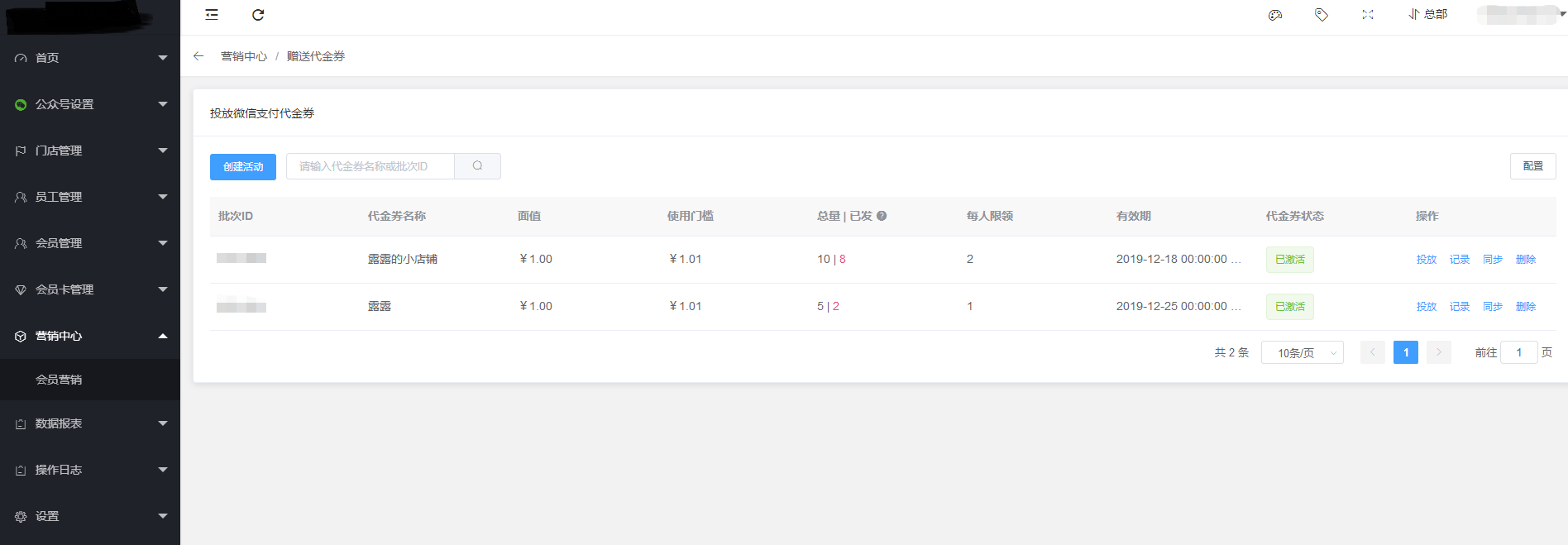Focus the coupon name or batch ID search field
Viewport: 1568px width, 545px height.
370,166
